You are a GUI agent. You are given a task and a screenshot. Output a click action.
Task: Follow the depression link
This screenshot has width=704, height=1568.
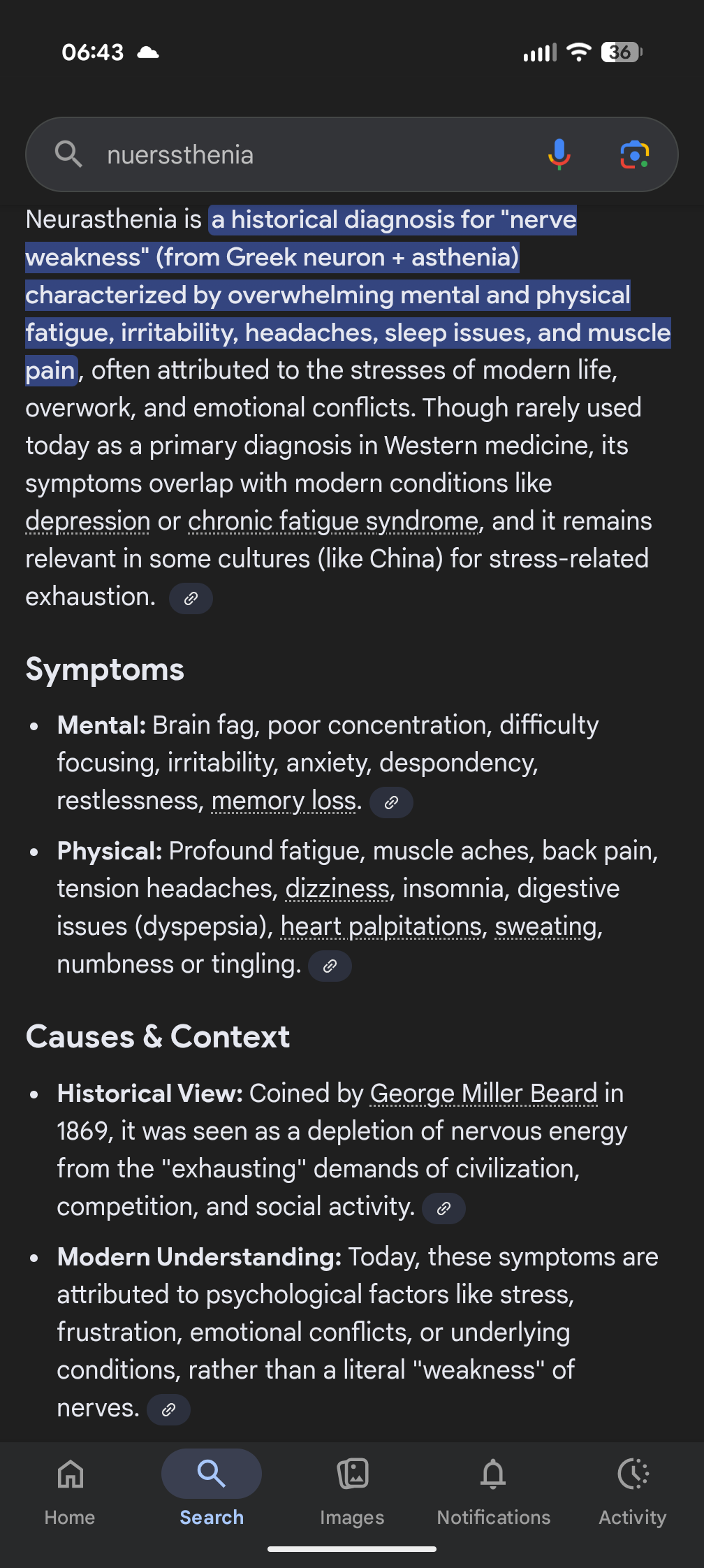click(88, 521)
